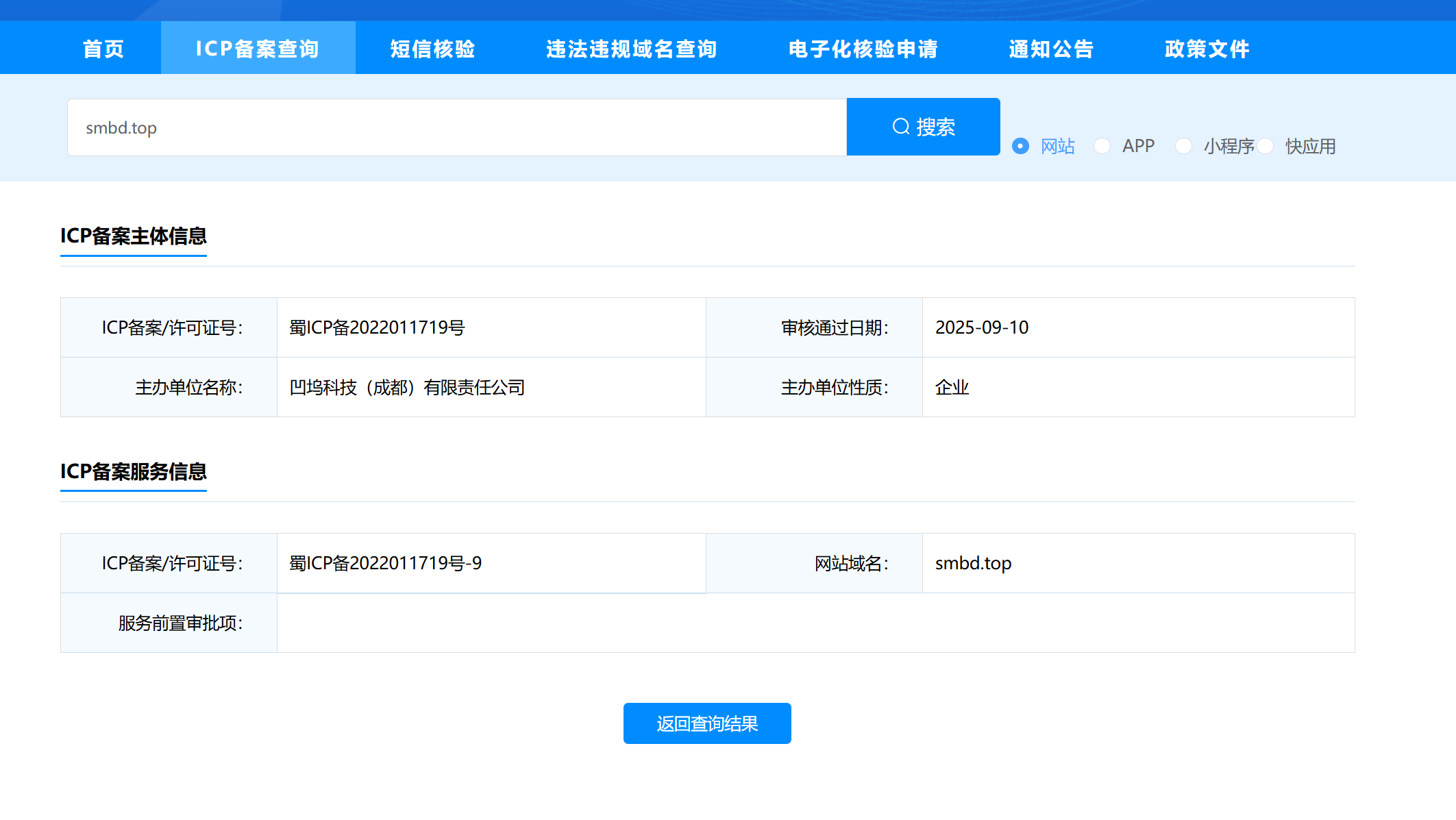Screen dimensions: 1456x820
Task: Open the 政策文件 tab
Action: coord(1207,49)
